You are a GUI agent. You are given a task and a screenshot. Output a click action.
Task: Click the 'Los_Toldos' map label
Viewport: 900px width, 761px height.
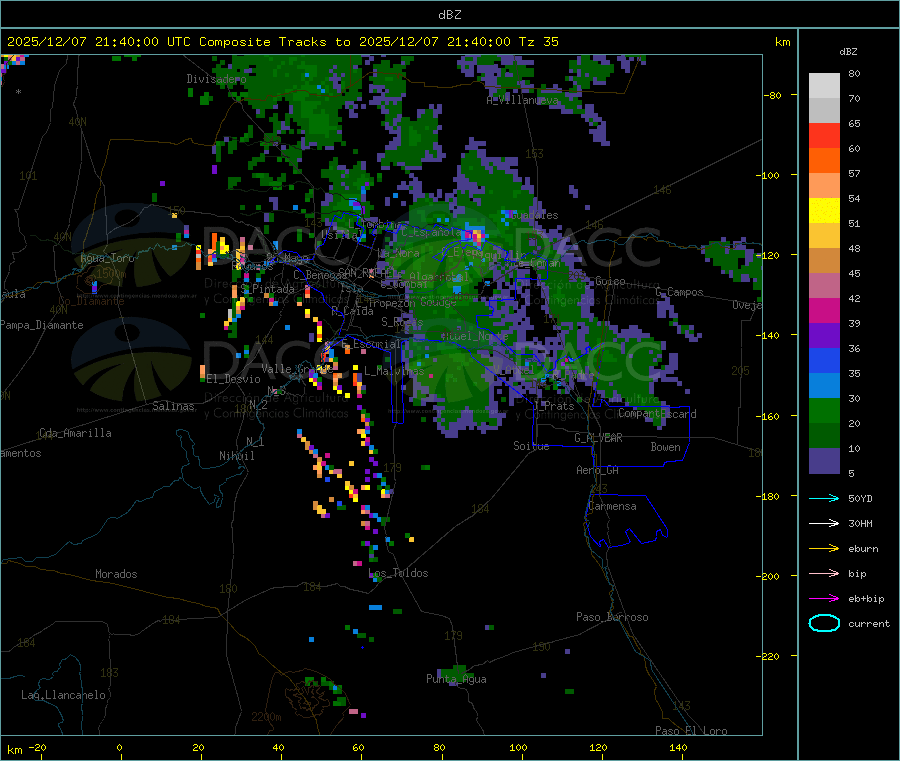point(398,573)
